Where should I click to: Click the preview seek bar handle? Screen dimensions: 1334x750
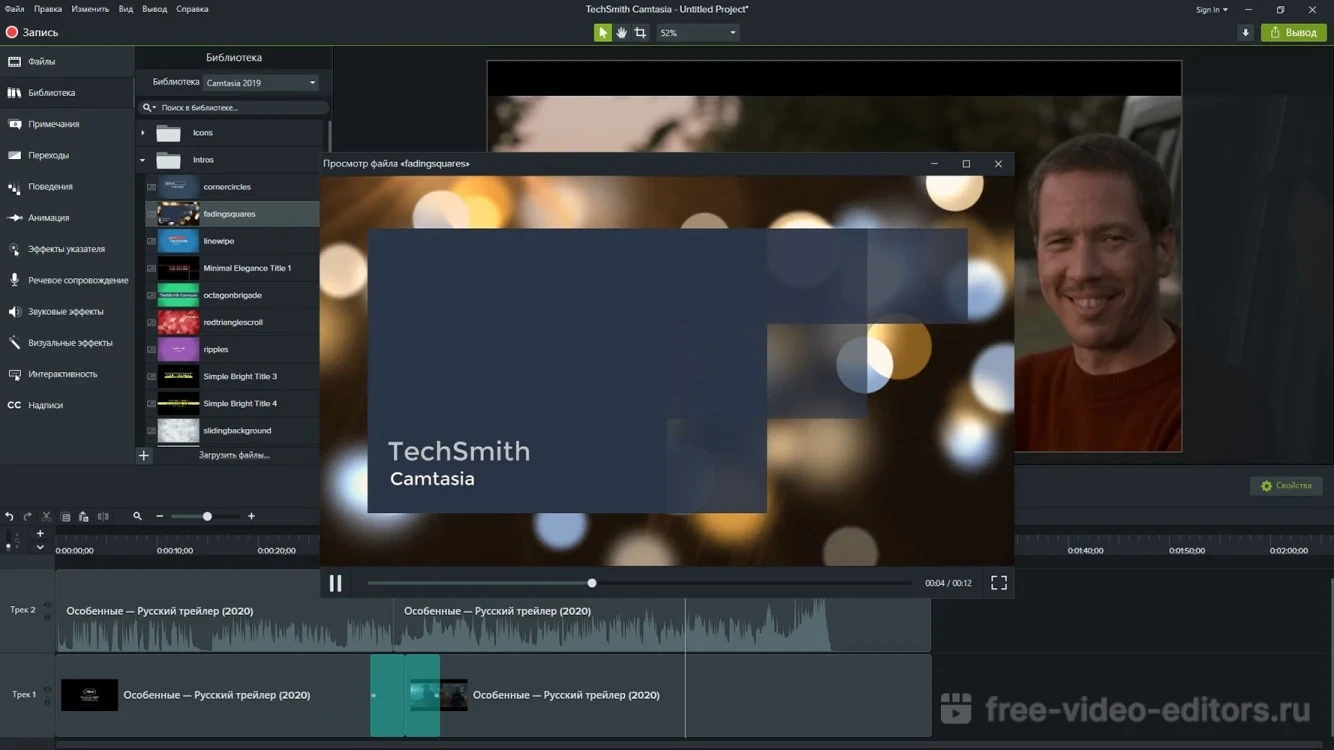tap(592, 583)
